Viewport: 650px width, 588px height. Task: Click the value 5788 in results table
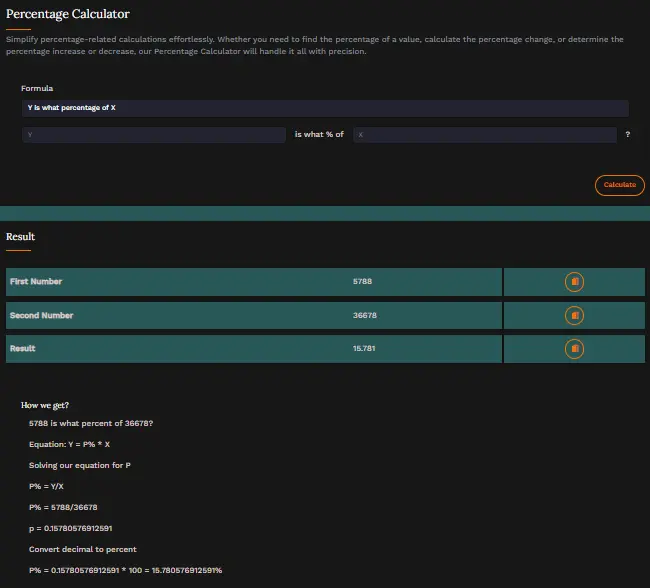(x=362, y=282)
